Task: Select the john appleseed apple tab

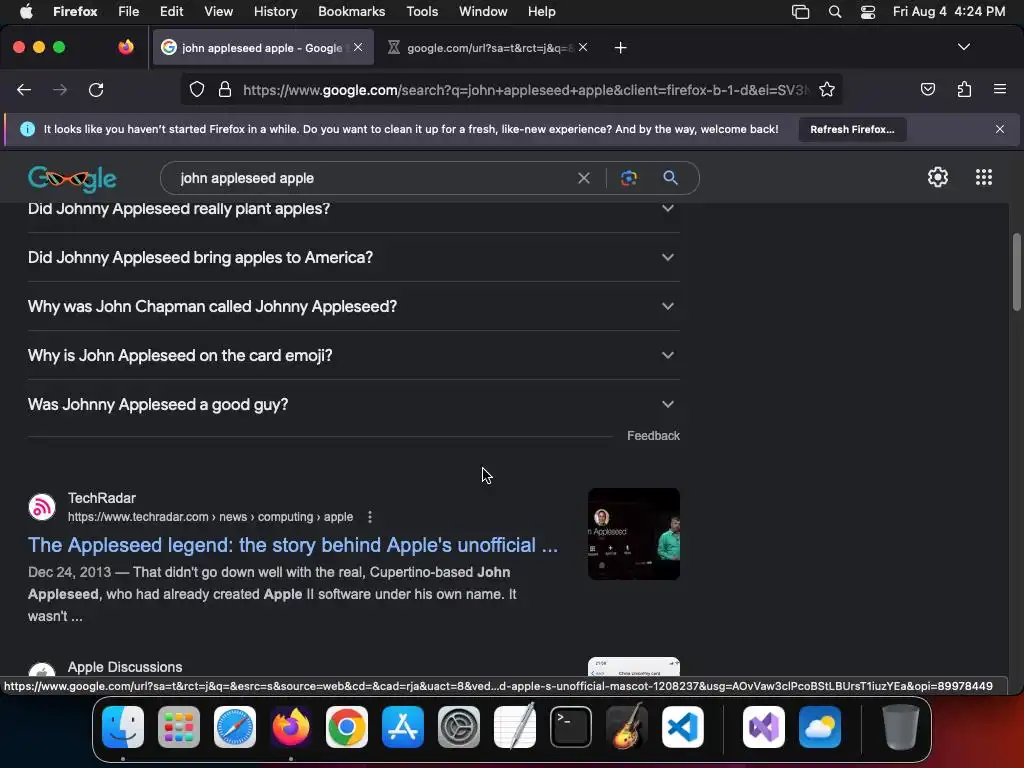Action: tap(263, 48)
